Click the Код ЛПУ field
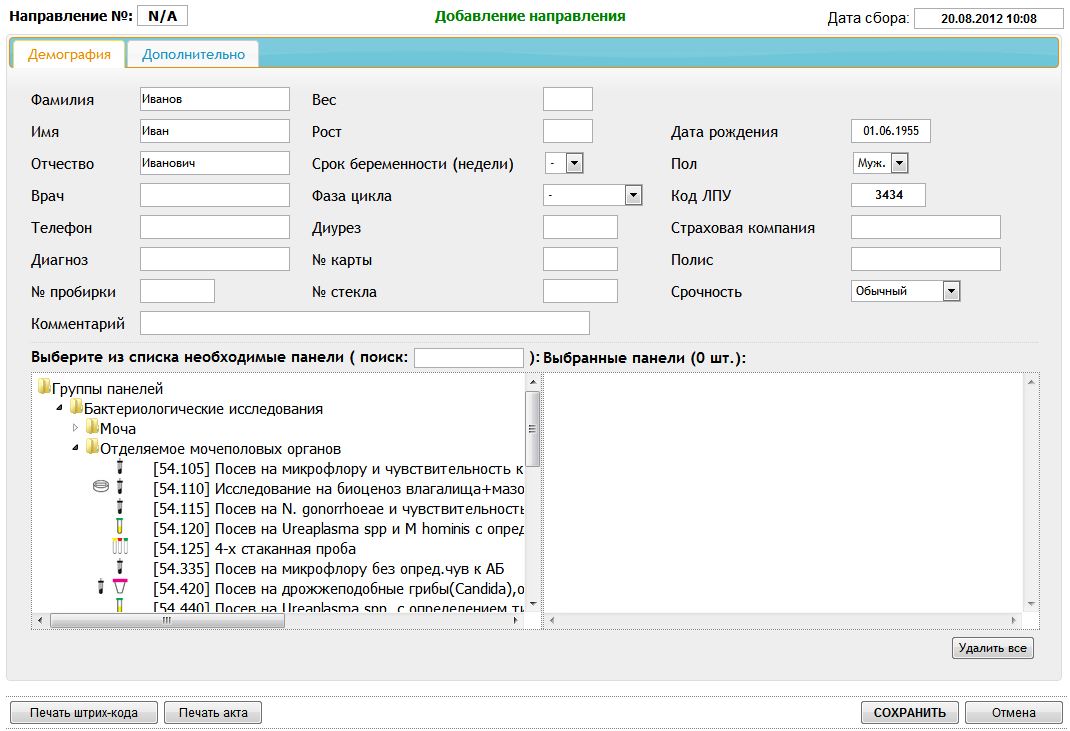1070x731 pixels. (888, 195)
